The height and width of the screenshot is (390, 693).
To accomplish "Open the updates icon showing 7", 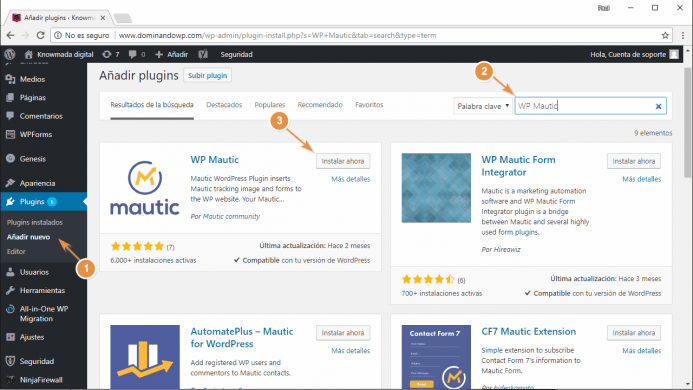I will click(x=107, y=54).
